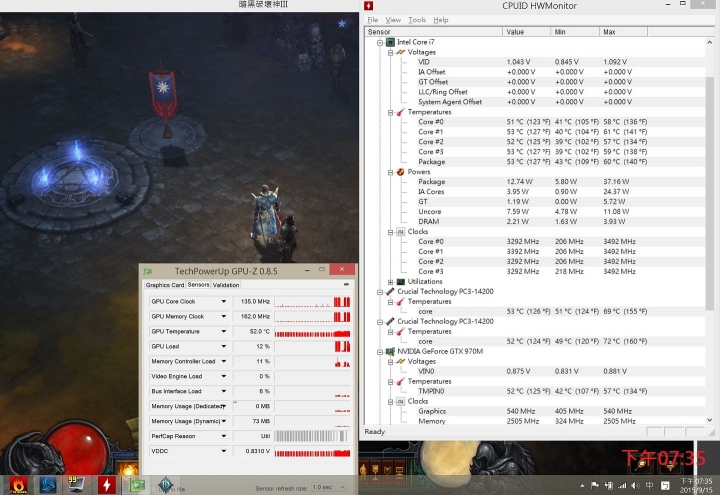Image resolution: width=720 pixels, height=495 pixels.
Task: Click the Value column header
Action: point(527,32)
